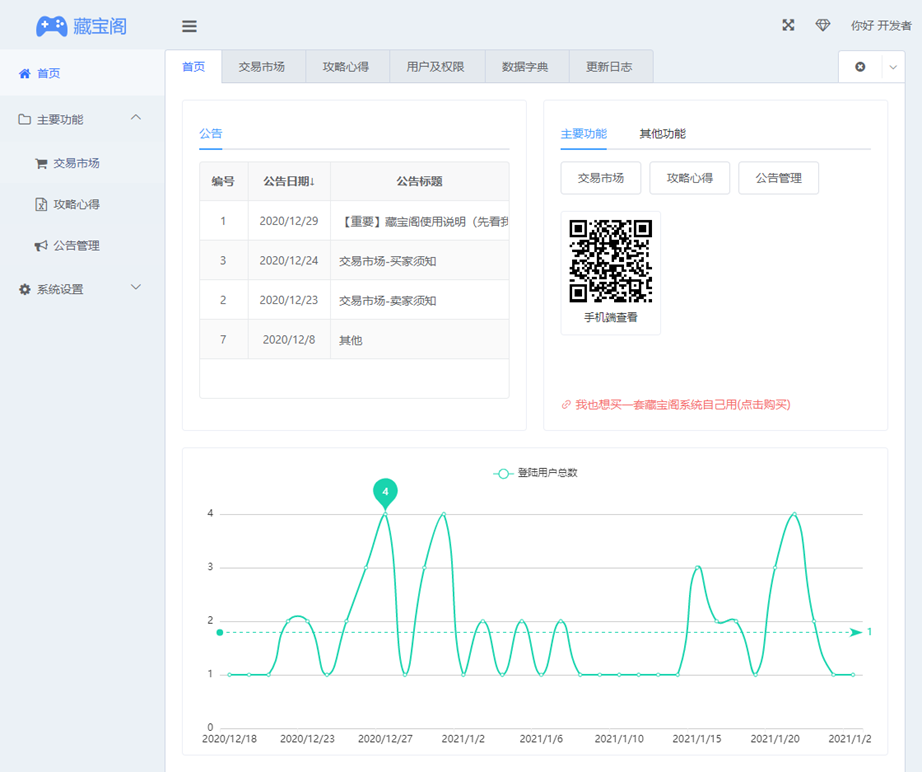The width and height of the screenshot is (922, 772).
Task: Click the folder icon beside 主要功能
Action: 25,119
